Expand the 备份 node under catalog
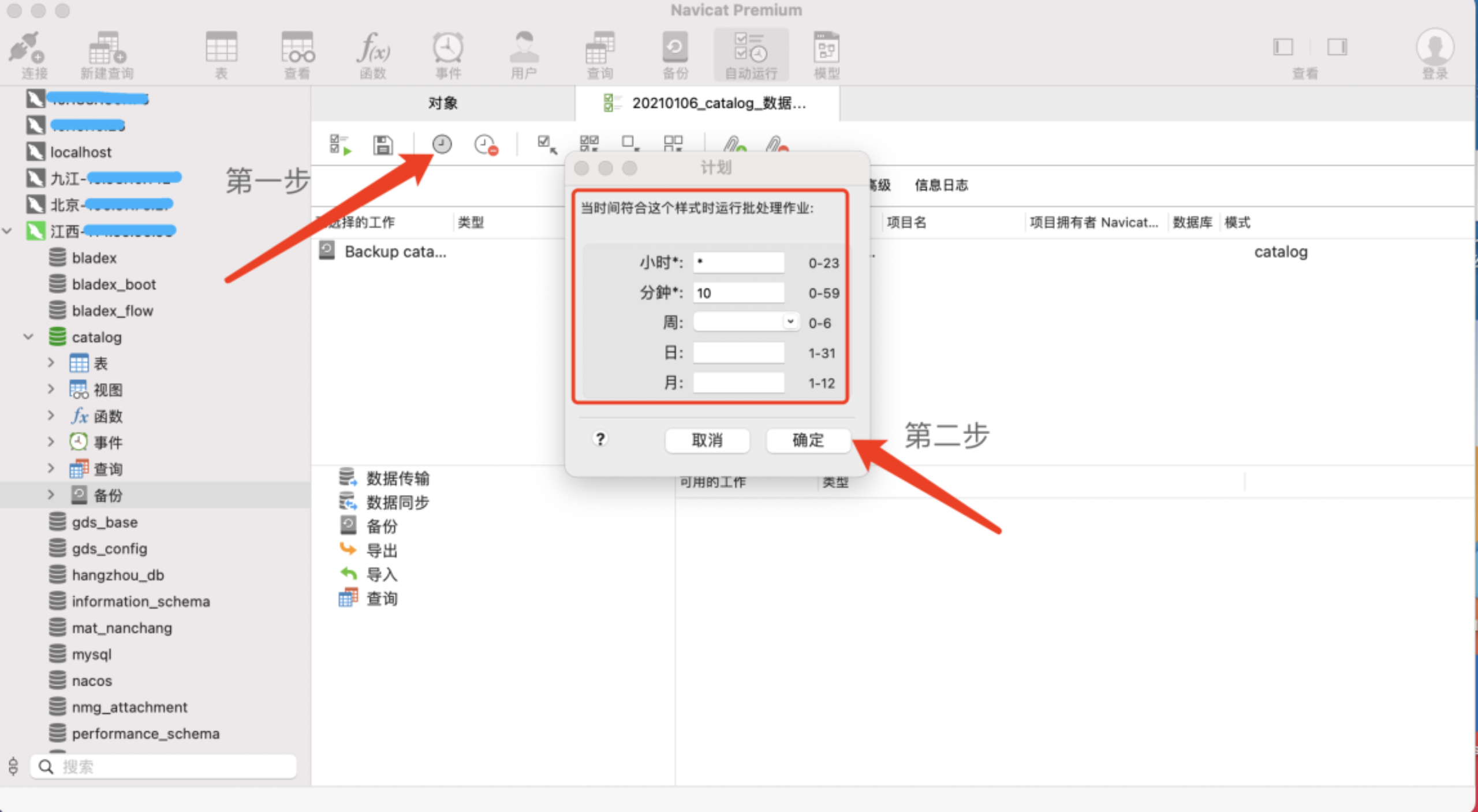1478x812 pixels. click(x=51, y=495)
